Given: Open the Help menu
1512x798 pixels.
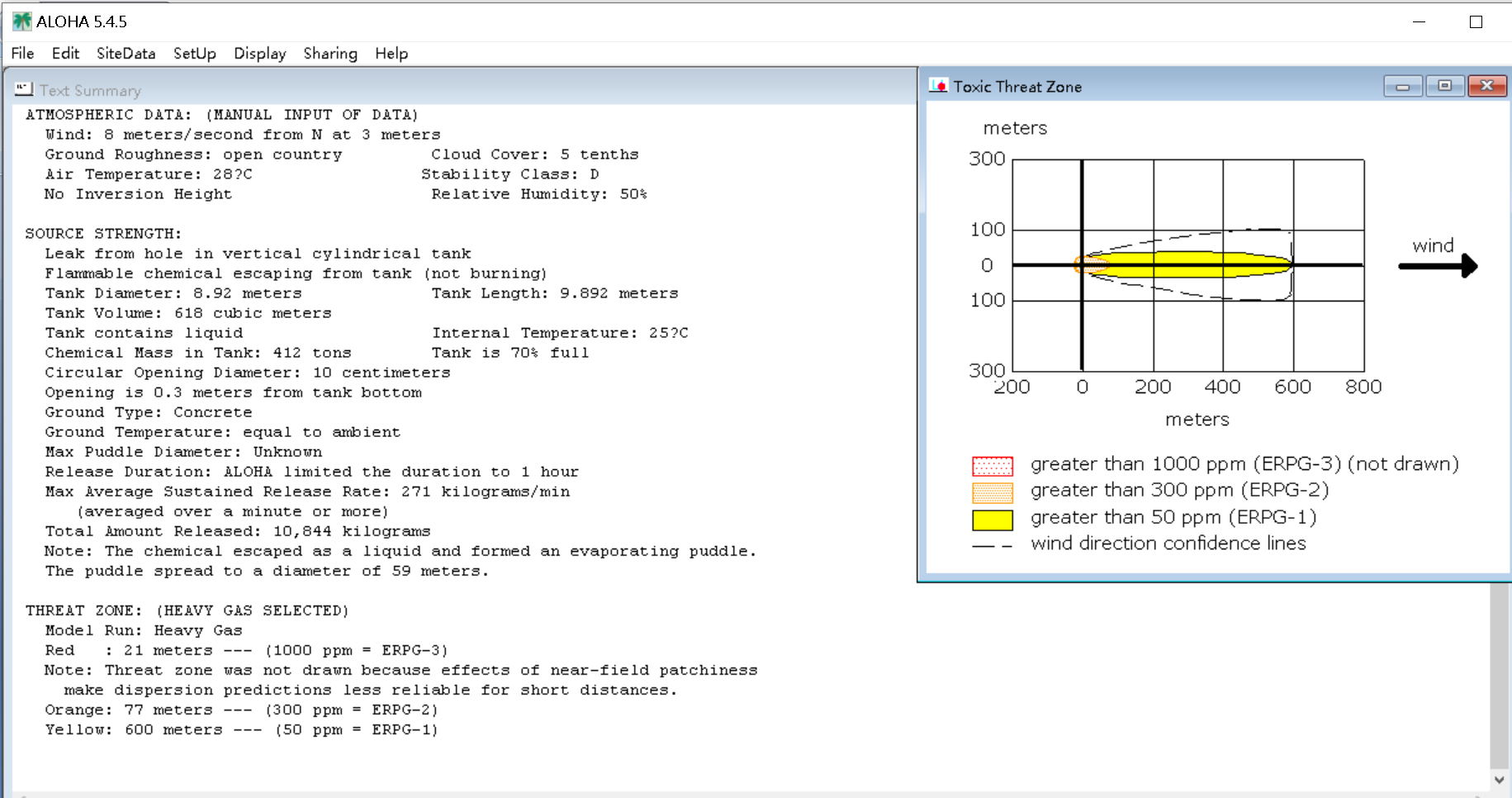Looking at the screenshot, I should pyautogui.click(x=391, y=54).
